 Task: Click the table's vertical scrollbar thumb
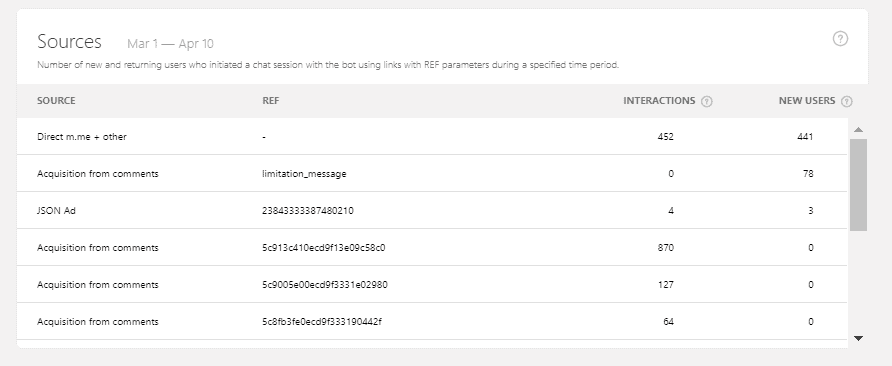(858, 185)
